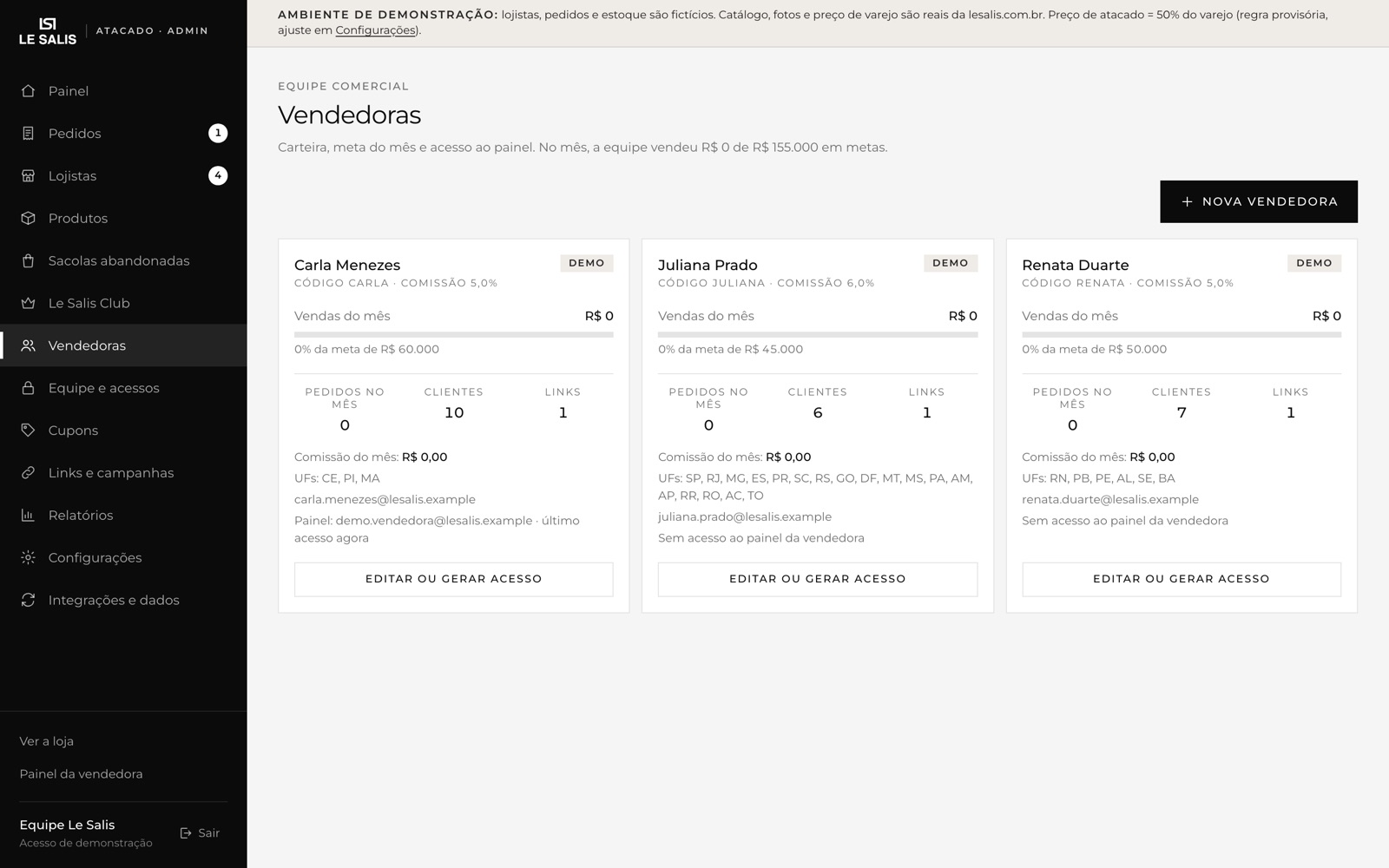Open Le Salis Club section
Image resolution: width=1389 pixels, height=868 pixels.
point(123,304)
